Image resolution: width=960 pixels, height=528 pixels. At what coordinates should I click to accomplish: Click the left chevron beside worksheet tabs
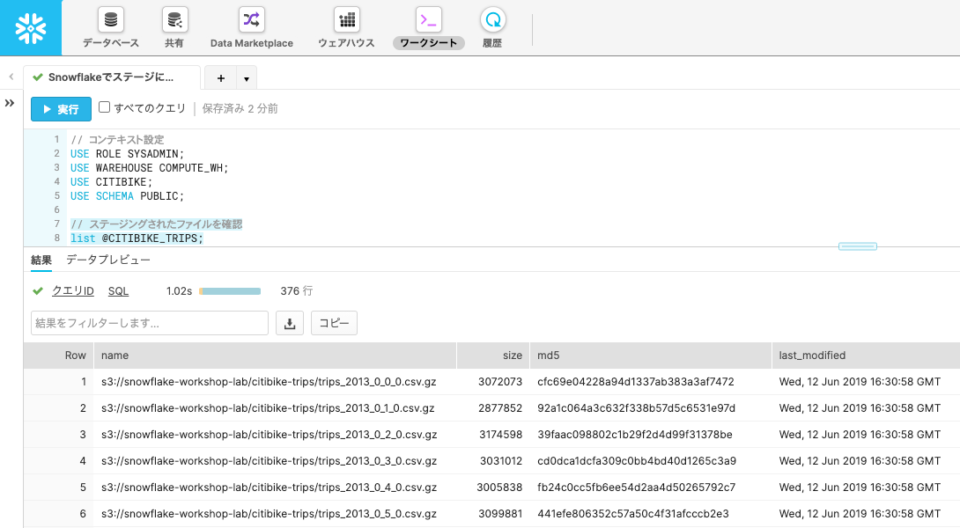pyautogui.click(x=11, y=77)
